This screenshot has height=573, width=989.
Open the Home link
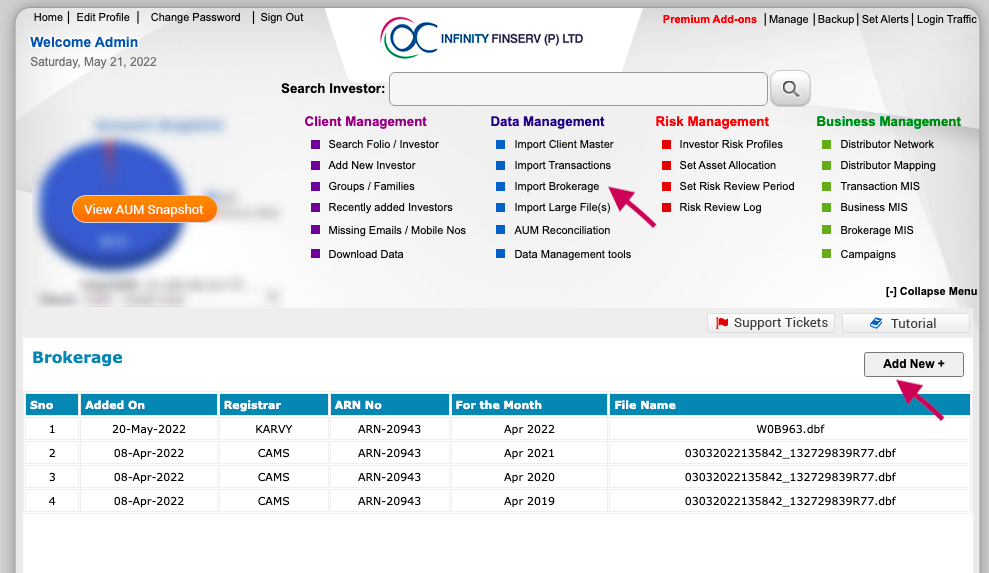(48, 17)
